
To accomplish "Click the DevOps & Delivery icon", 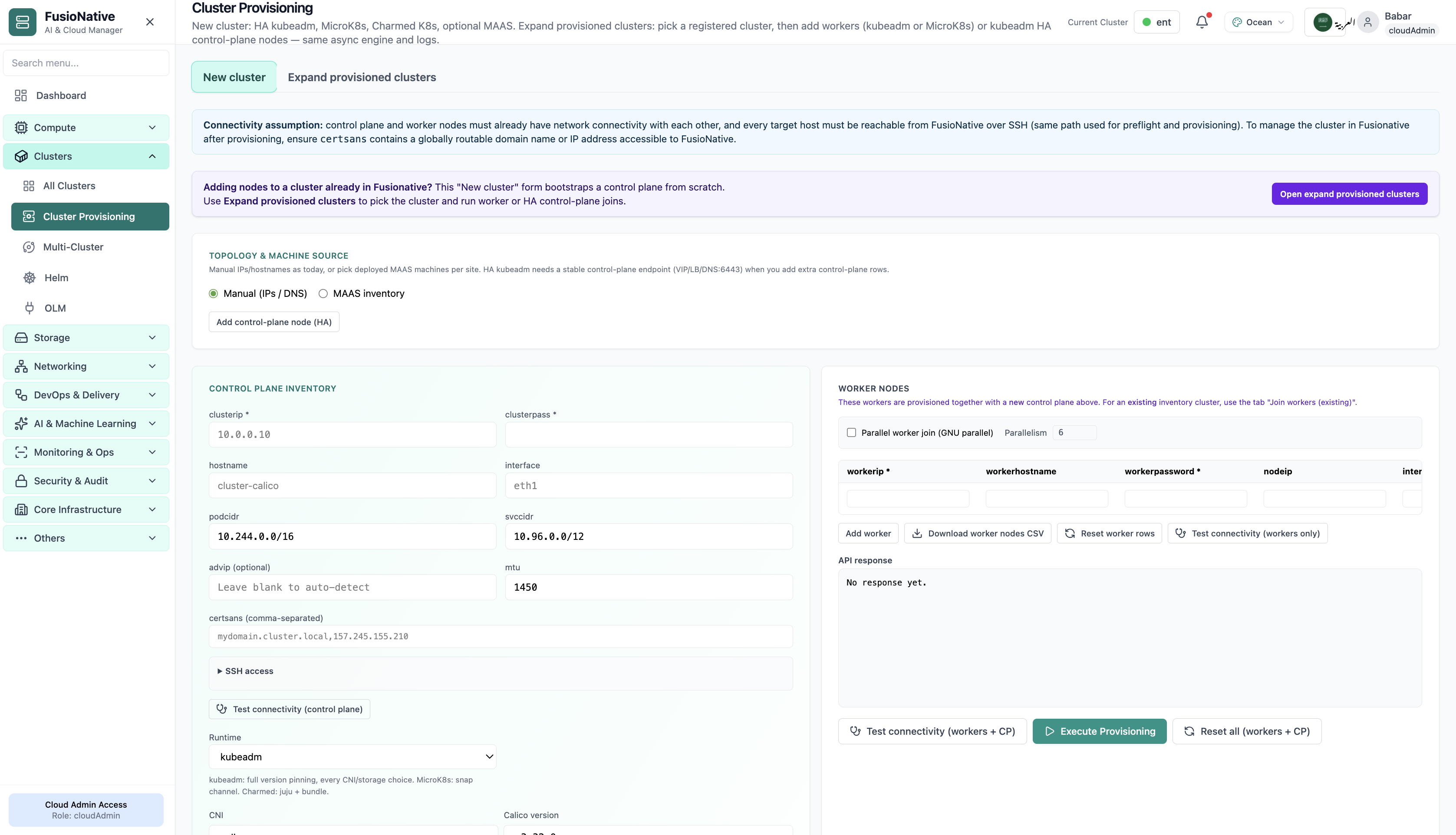I will pyautogui.click(x=21, y=394).
